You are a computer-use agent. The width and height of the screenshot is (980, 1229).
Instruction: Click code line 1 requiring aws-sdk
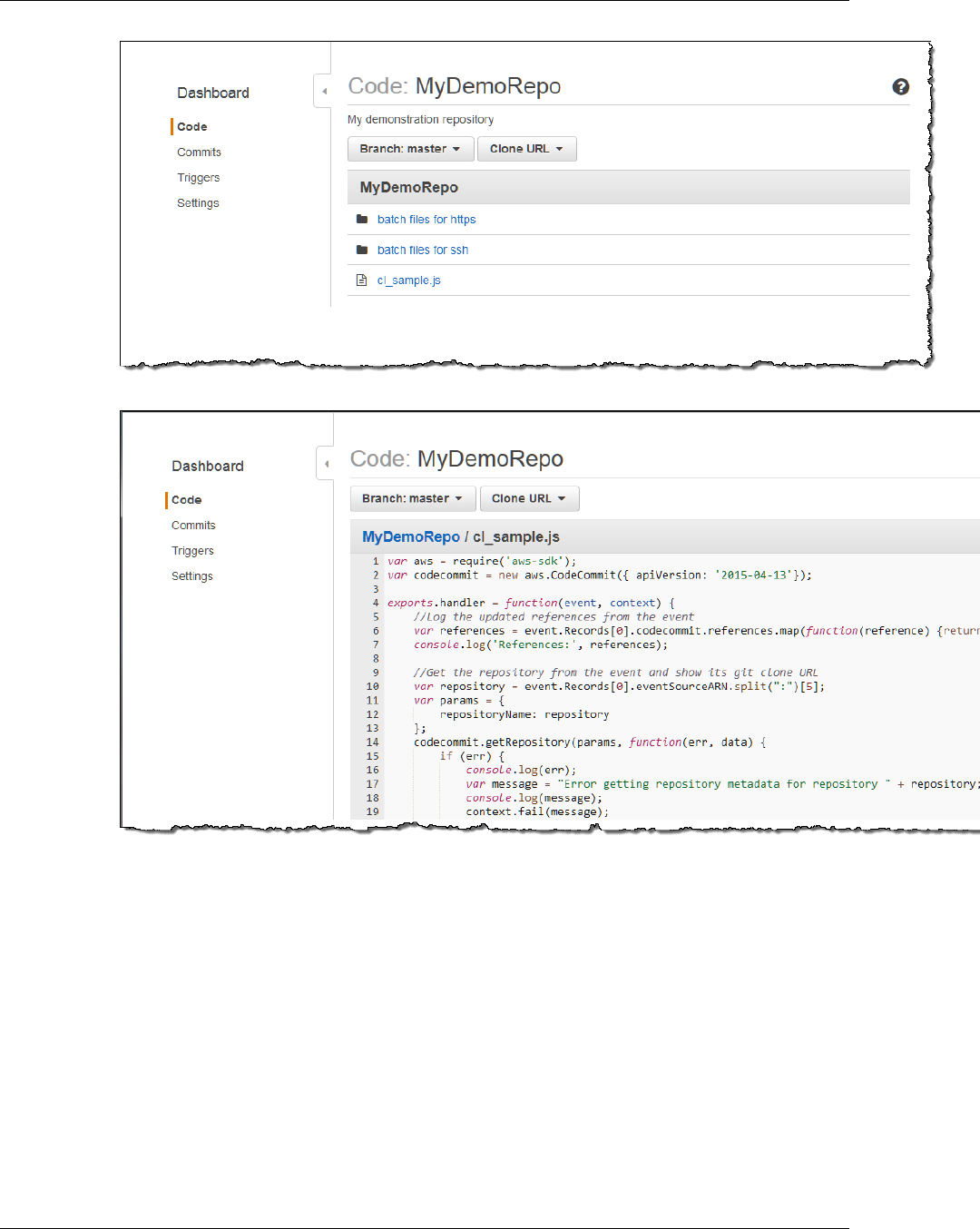pyautogui.click(x=482, y=561)
